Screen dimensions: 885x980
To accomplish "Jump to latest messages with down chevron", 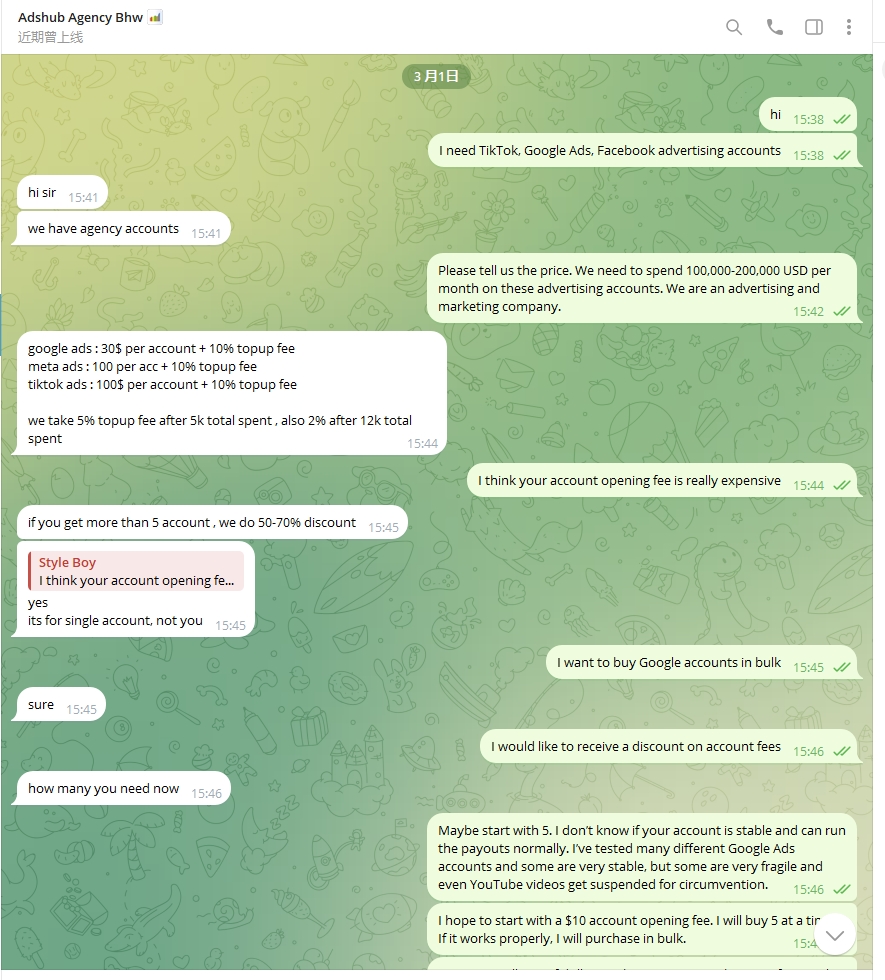I will coord(835,935).
